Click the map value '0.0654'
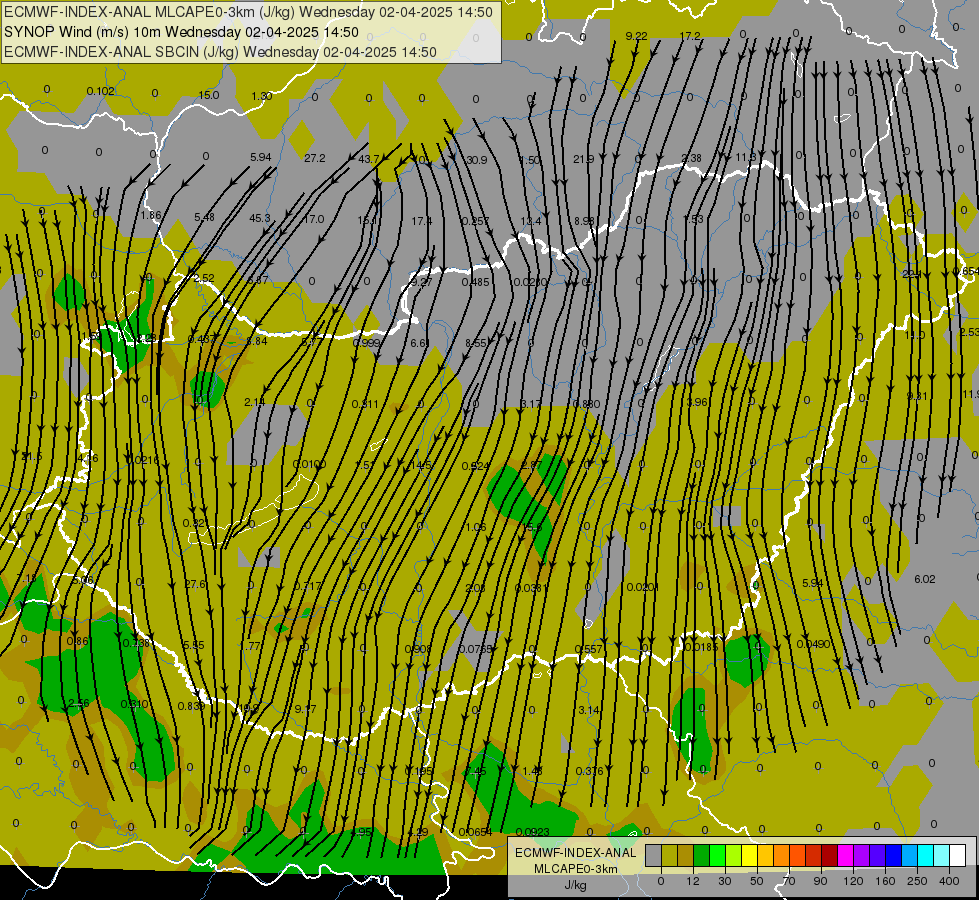 (475, 832)
